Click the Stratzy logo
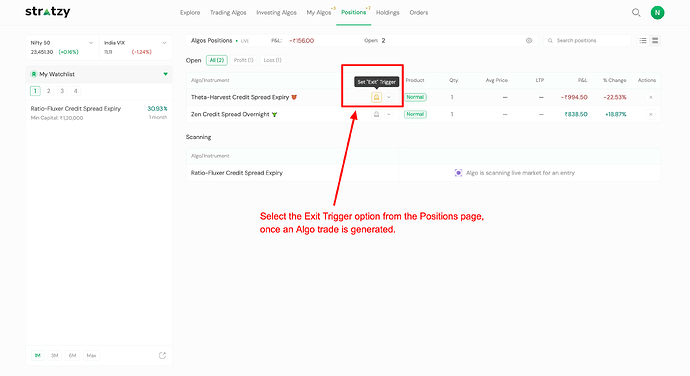The width and height of the screenshot is (690, 376). point(48,12)
